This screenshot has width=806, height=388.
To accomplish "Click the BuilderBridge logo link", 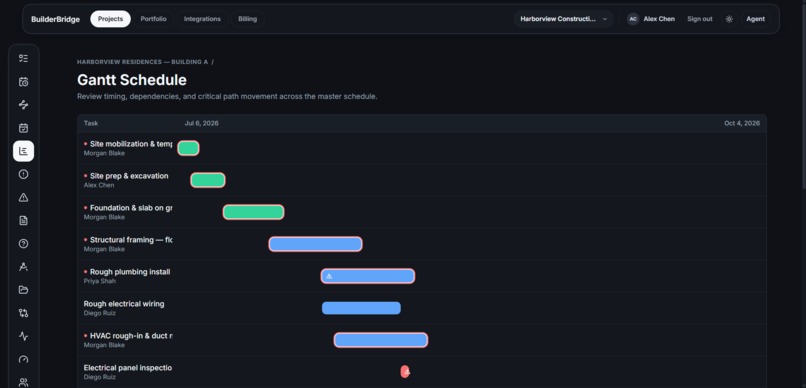I will click(x=56, y=19).
